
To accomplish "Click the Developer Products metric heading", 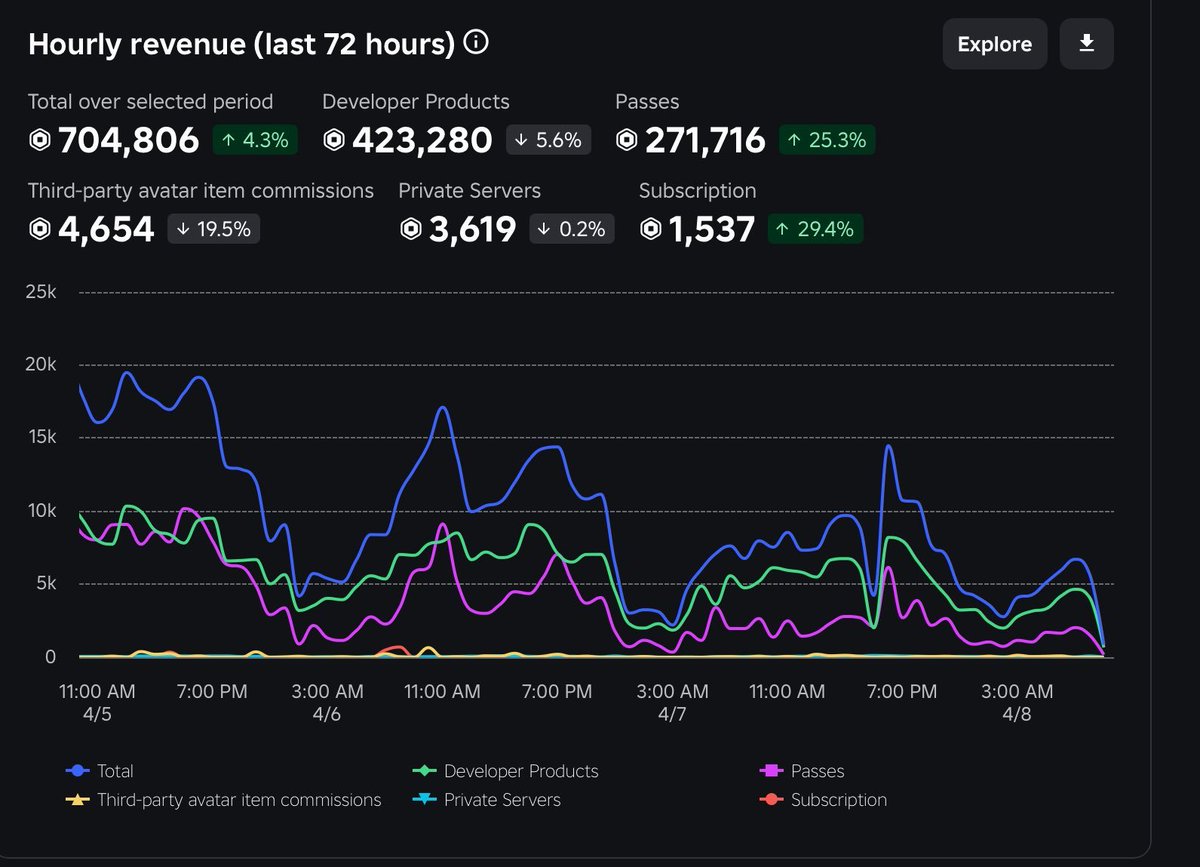I will click(416, 102).
